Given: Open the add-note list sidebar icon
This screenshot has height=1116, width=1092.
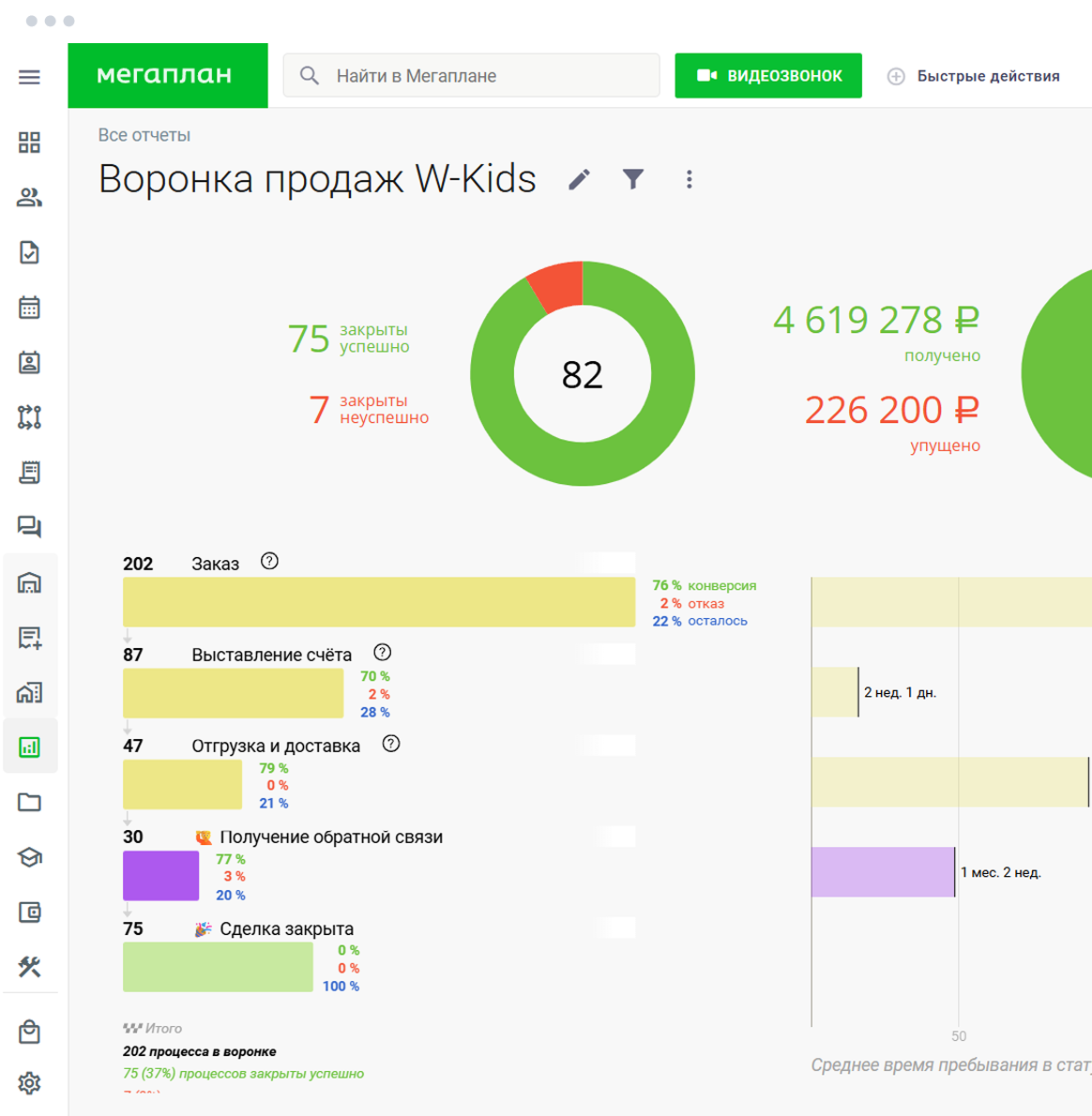Looking at the screenshot, I should (x=29, y=638).
